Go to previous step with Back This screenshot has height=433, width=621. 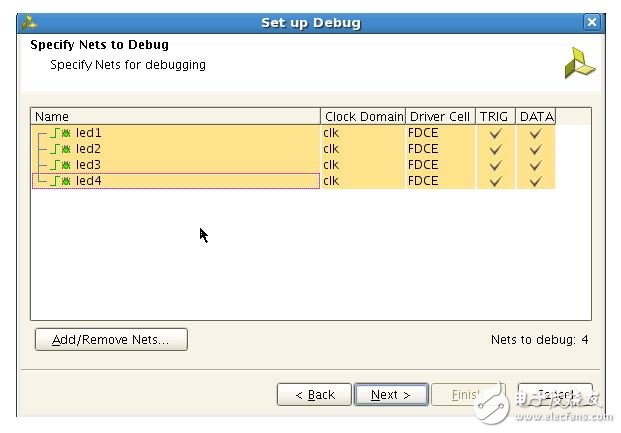[314, 395]
